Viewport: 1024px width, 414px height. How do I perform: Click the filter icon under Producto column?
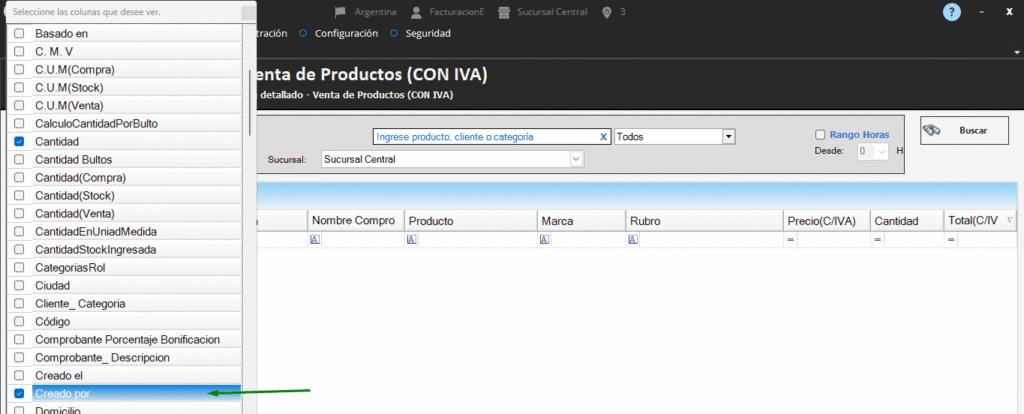coord(413,240)
